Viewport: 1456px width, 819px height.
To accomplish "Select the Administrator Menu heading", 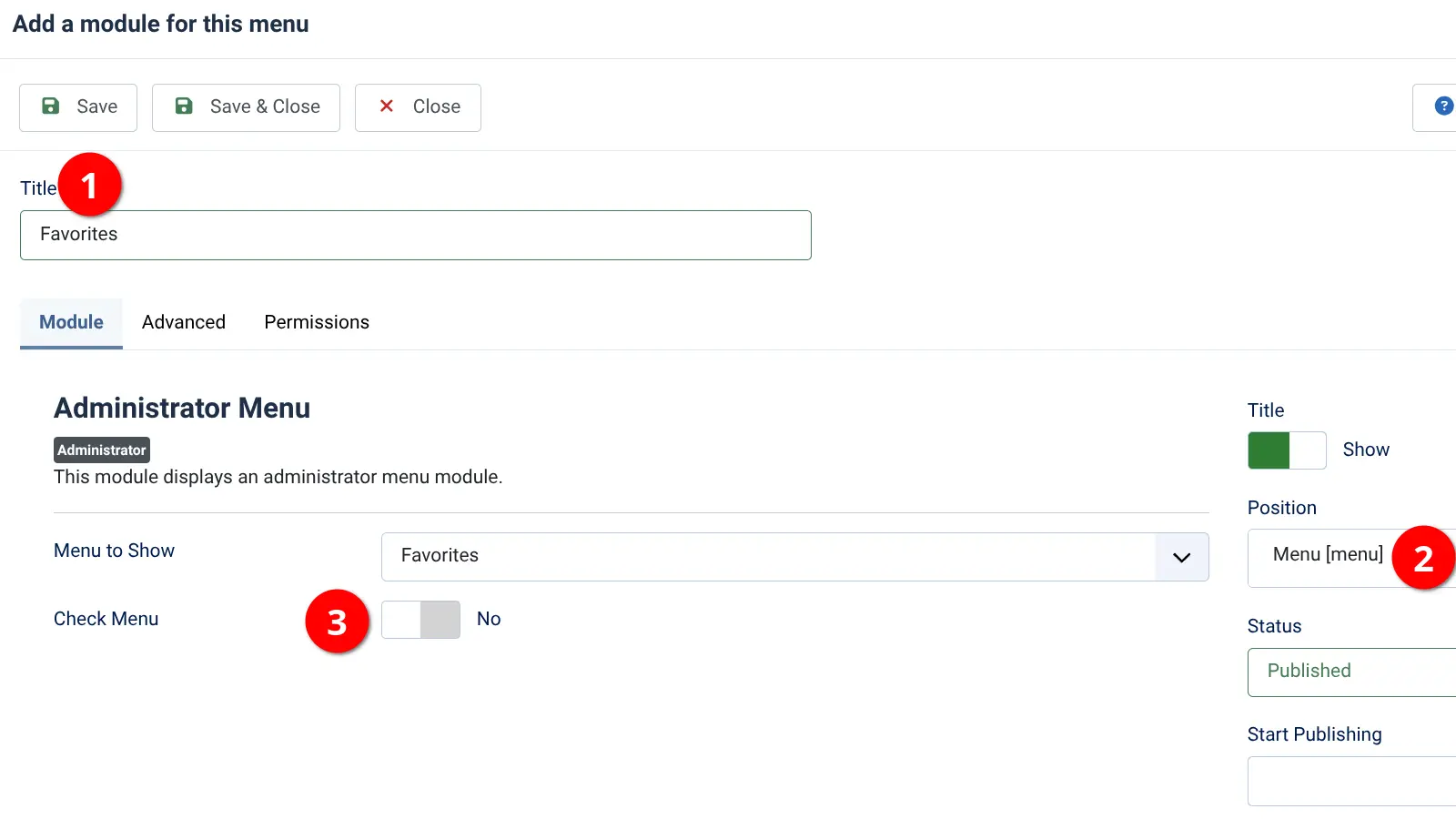I will tap(182, 408).
